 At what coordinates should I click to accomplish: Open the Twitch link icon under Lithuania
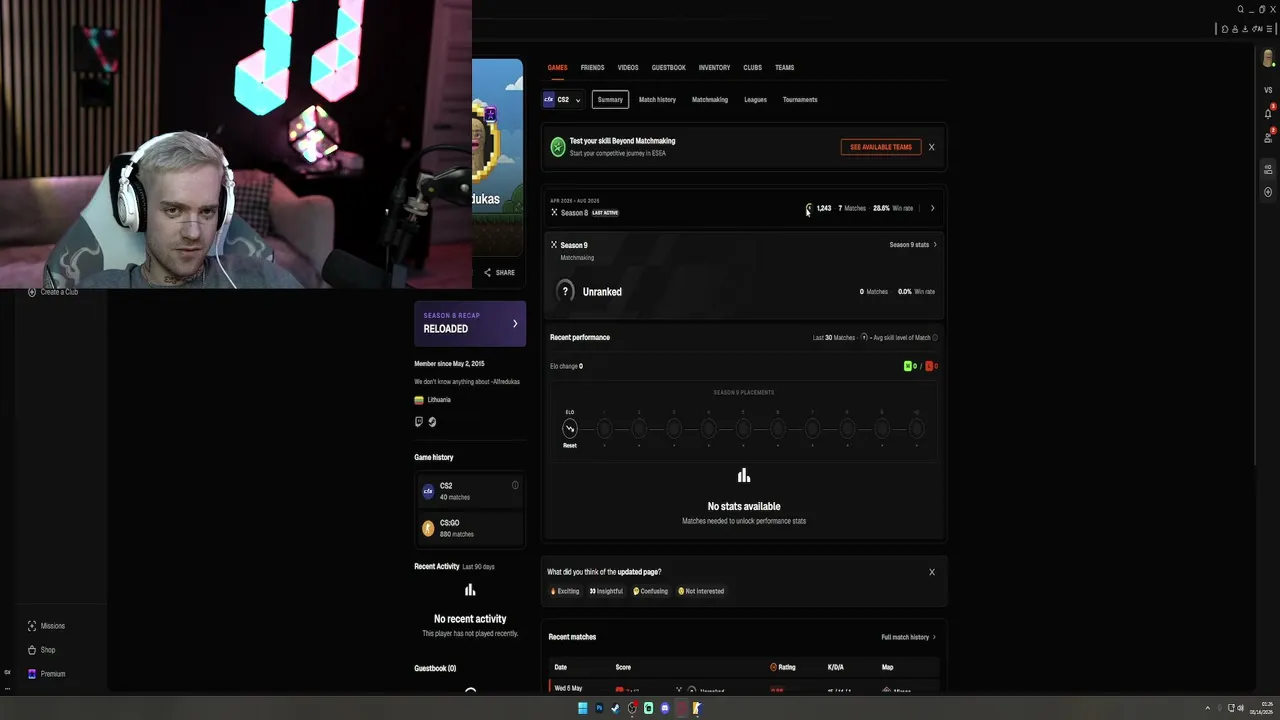coord(419,422)
